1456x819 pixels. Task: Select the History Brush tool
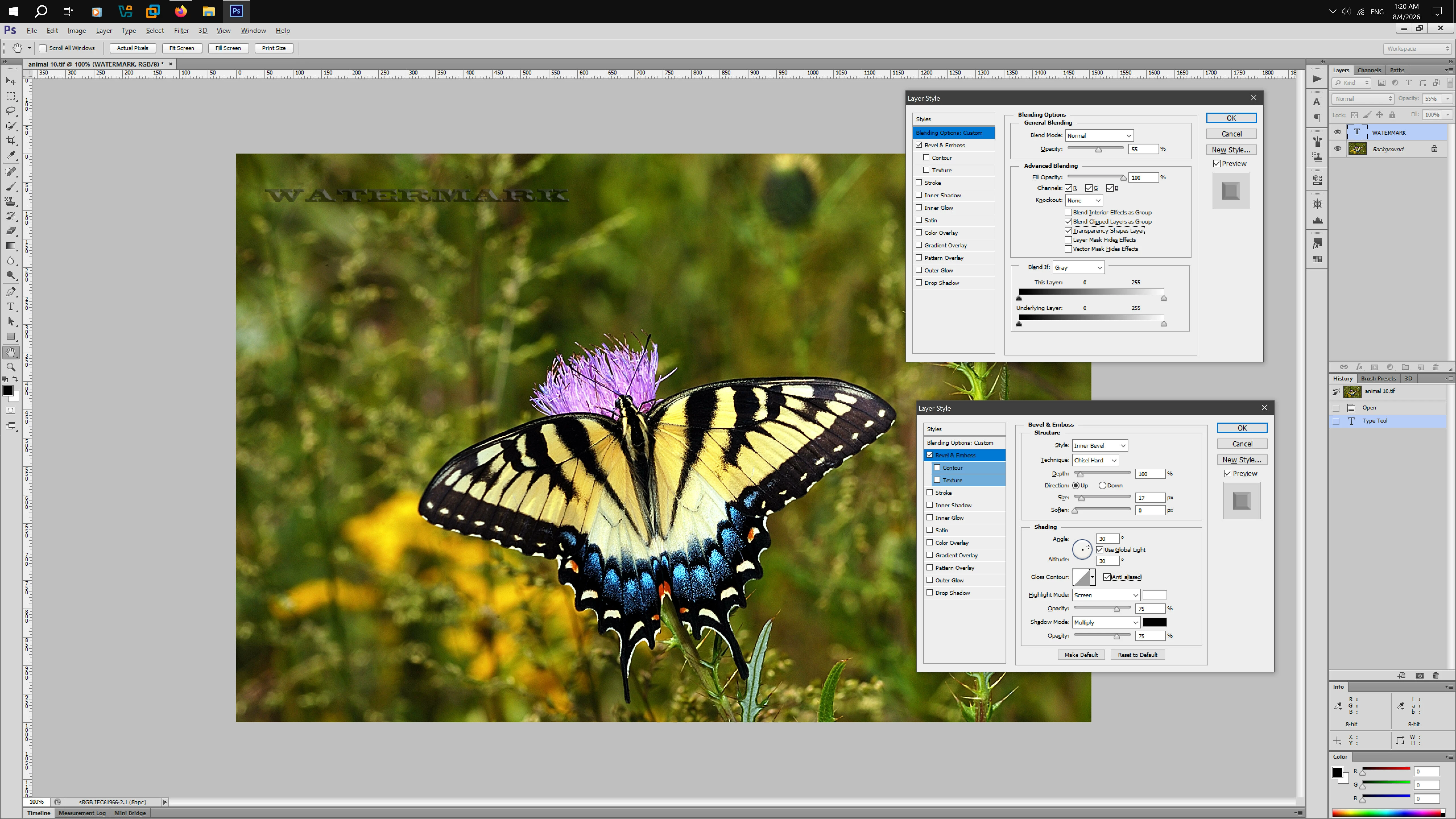(11, 215)
